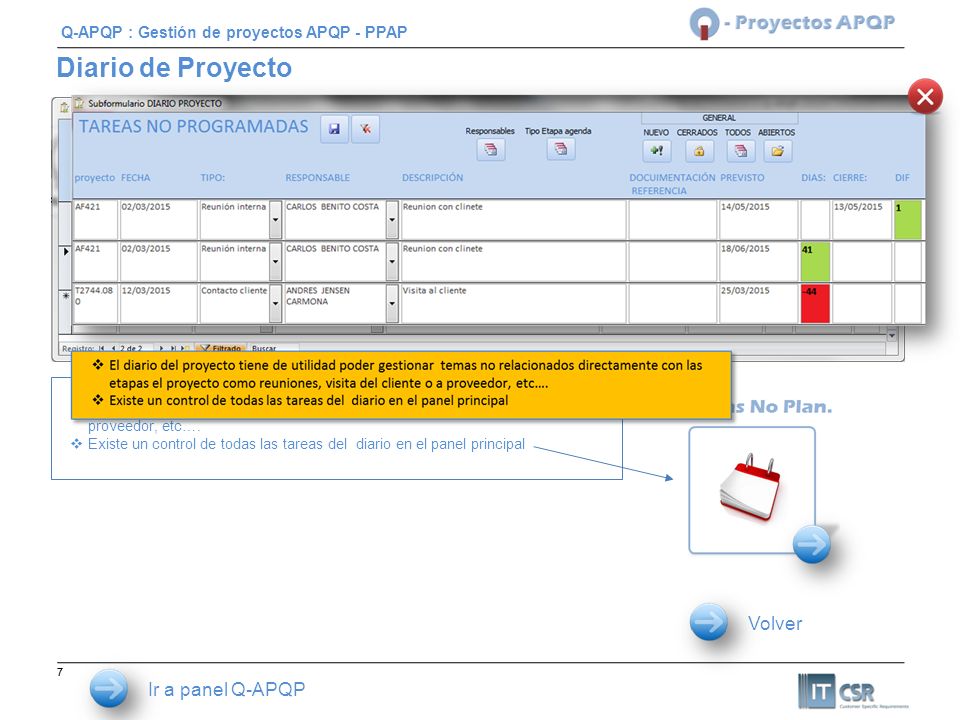Click the green DIF cell showing 1
This screenshot has height=720, width=960.
pyautogui.click(x=907, y=219)
